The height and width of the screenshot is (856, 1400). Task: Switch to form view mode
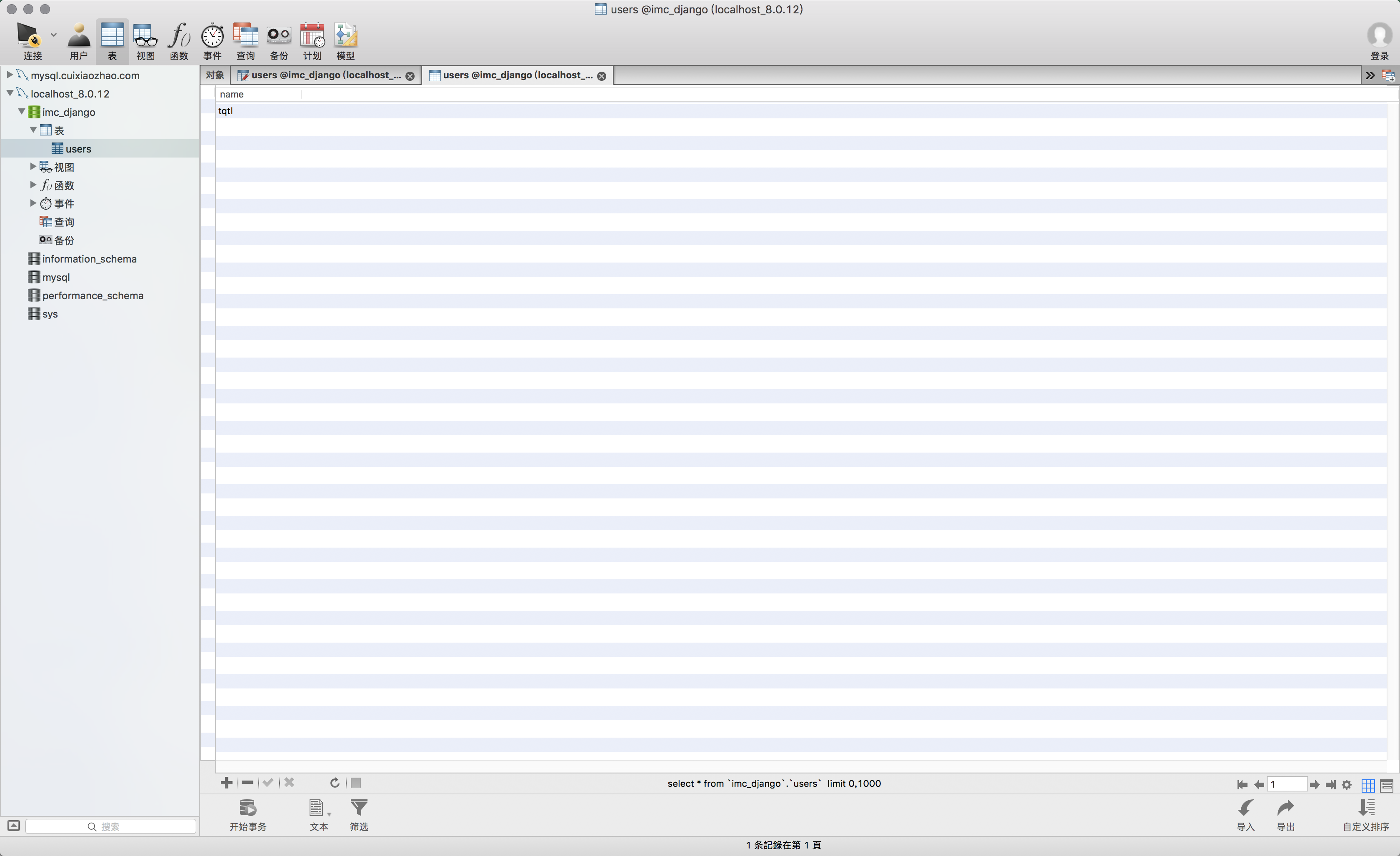(x=1386, y=785)
